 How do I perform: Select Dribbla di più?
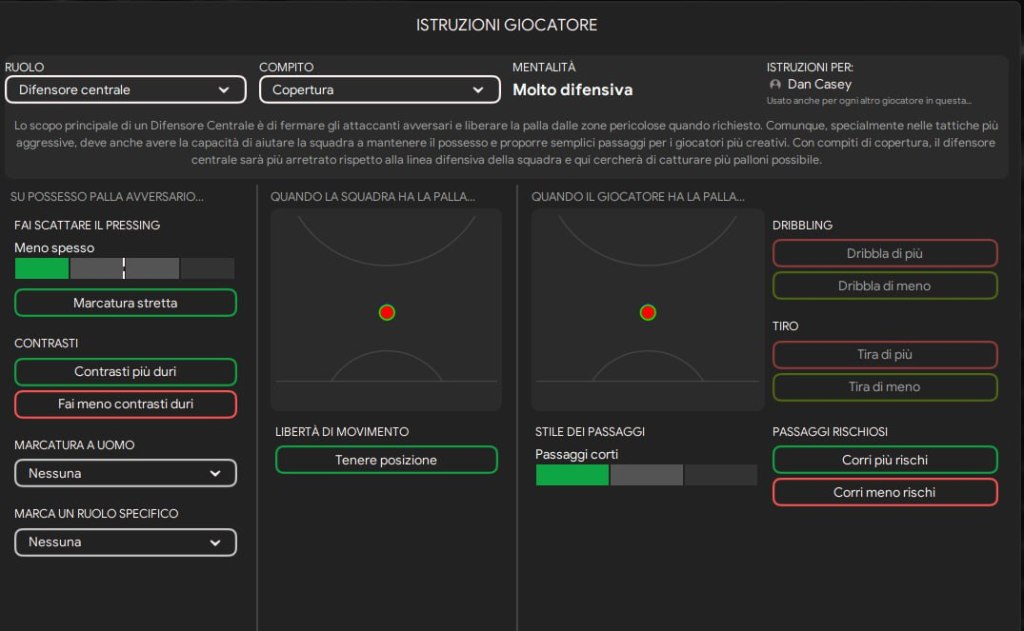pyautogui.click(x=884, y=253)
